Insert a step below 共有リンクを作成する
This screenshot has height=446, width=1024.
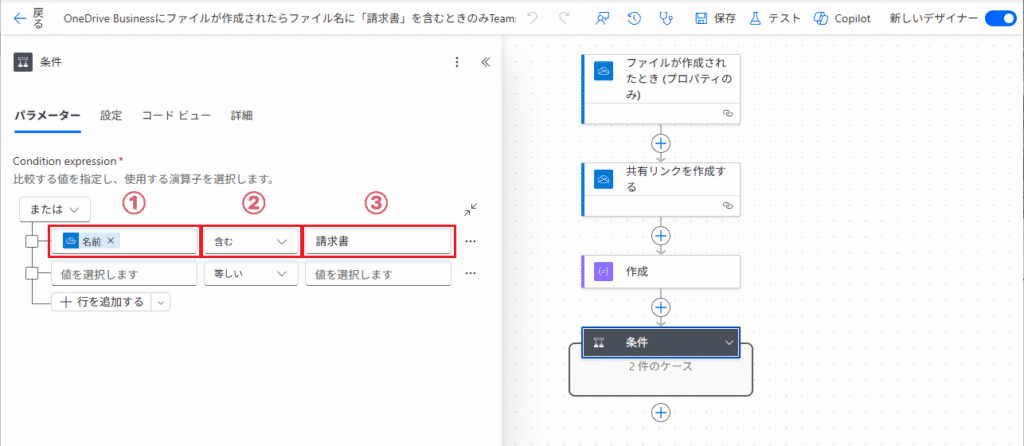coord(662,234)
